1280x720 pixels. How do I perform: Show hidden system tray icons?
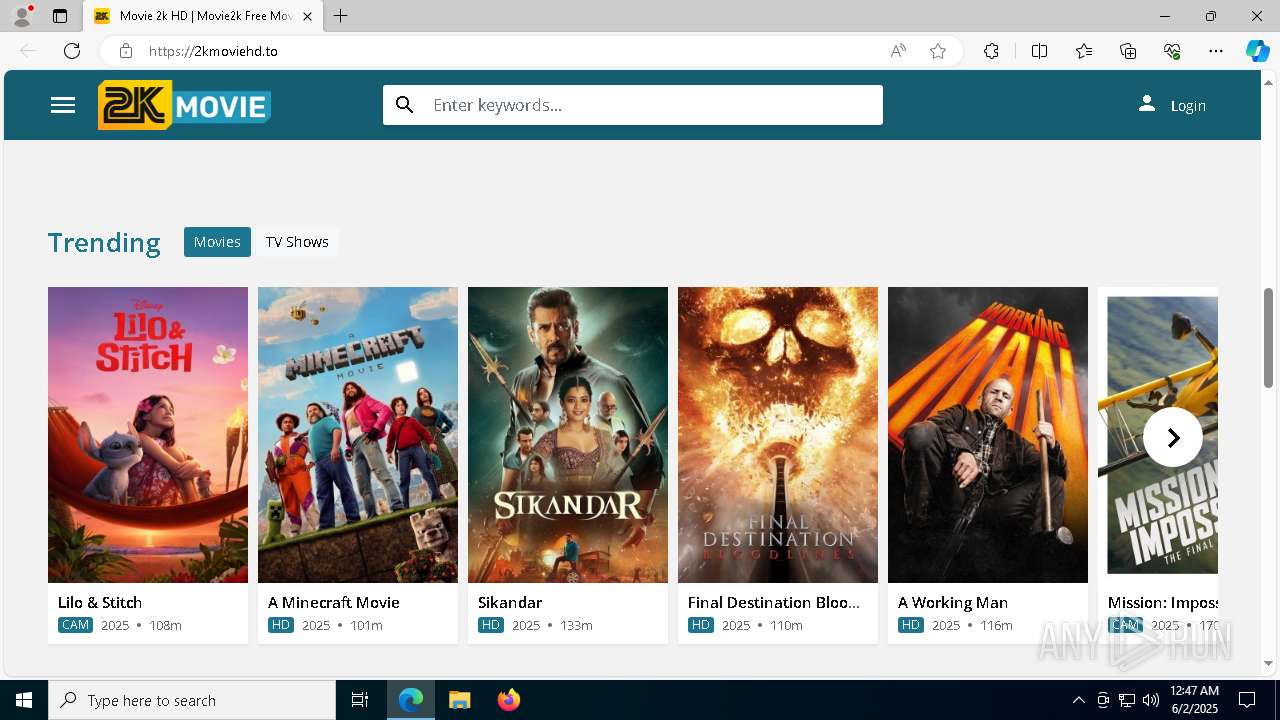1078,700
